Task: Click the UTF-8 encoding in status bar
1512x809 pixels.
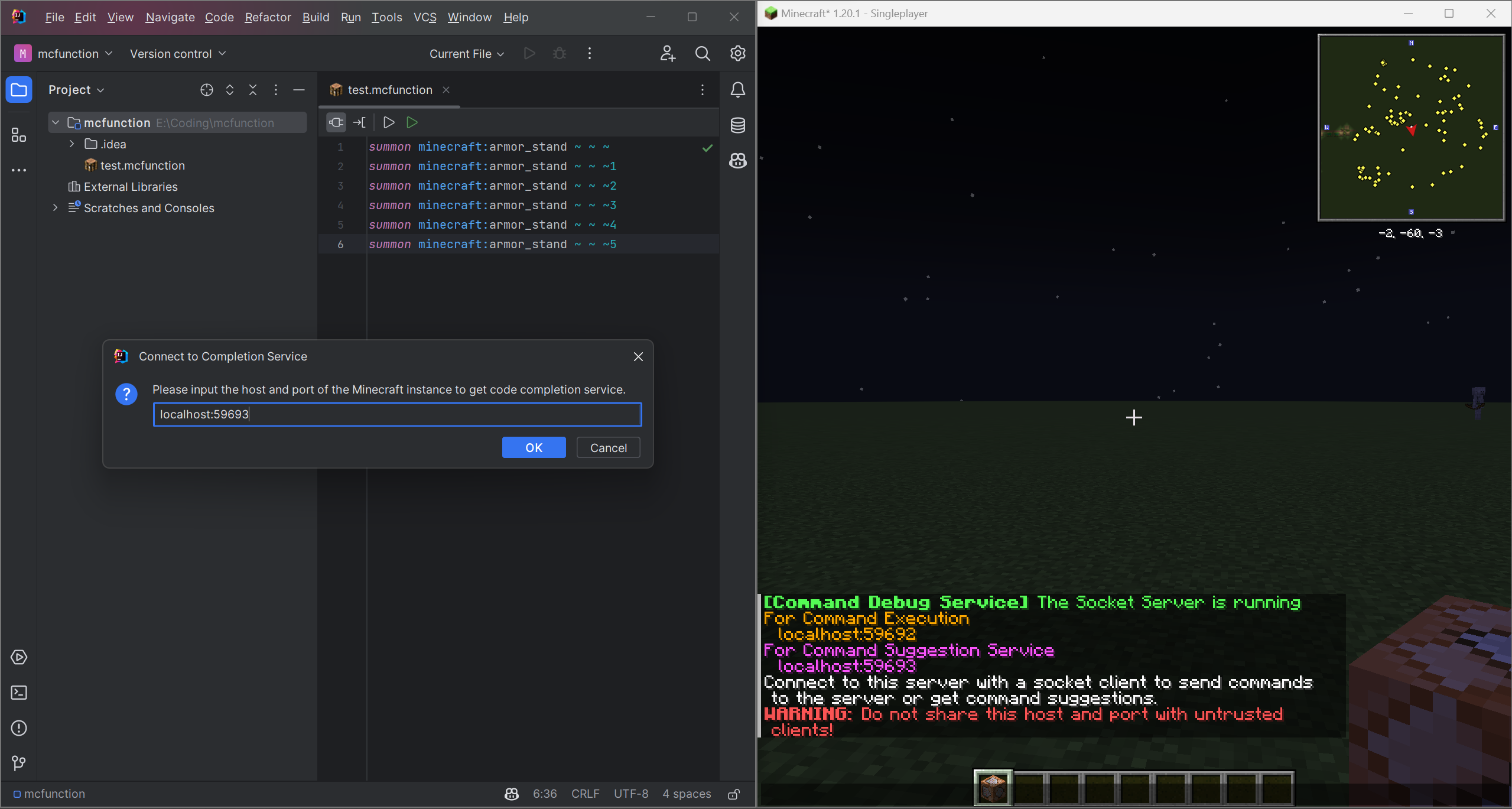Action: (631, 794)
